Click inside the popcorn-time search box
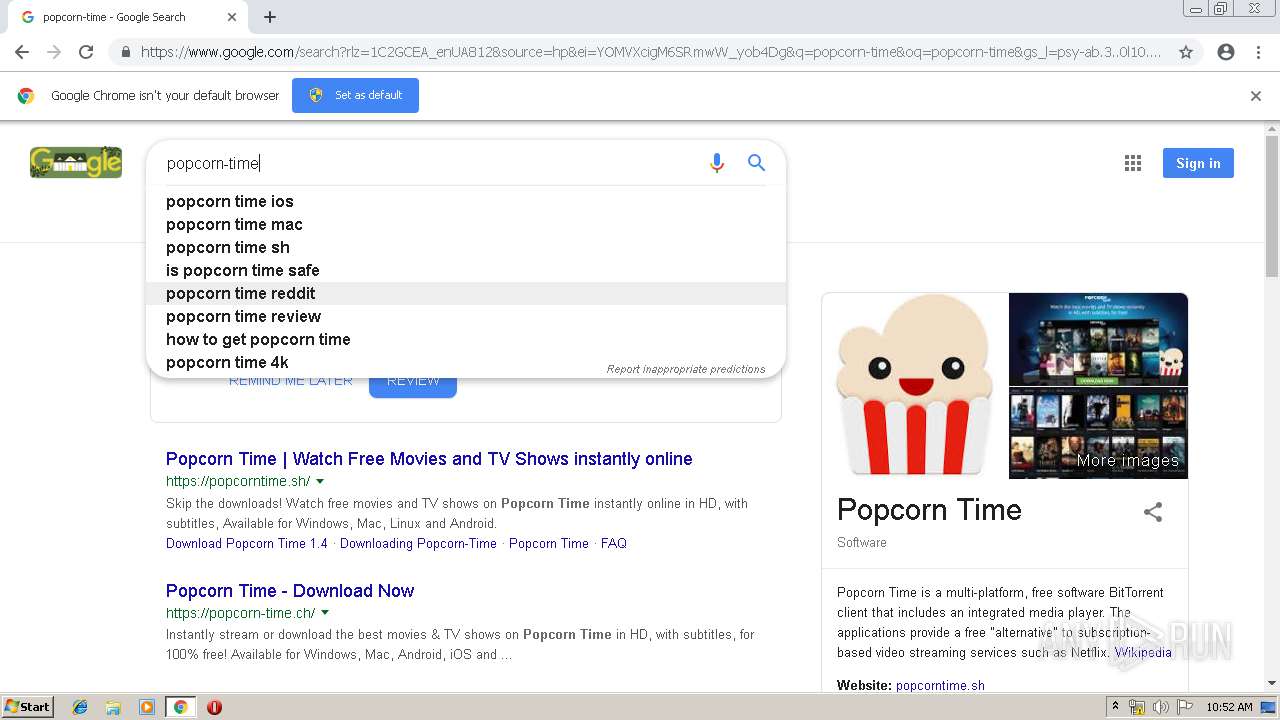The width and height of the screenshot is (1280, 720). point(430,163)
